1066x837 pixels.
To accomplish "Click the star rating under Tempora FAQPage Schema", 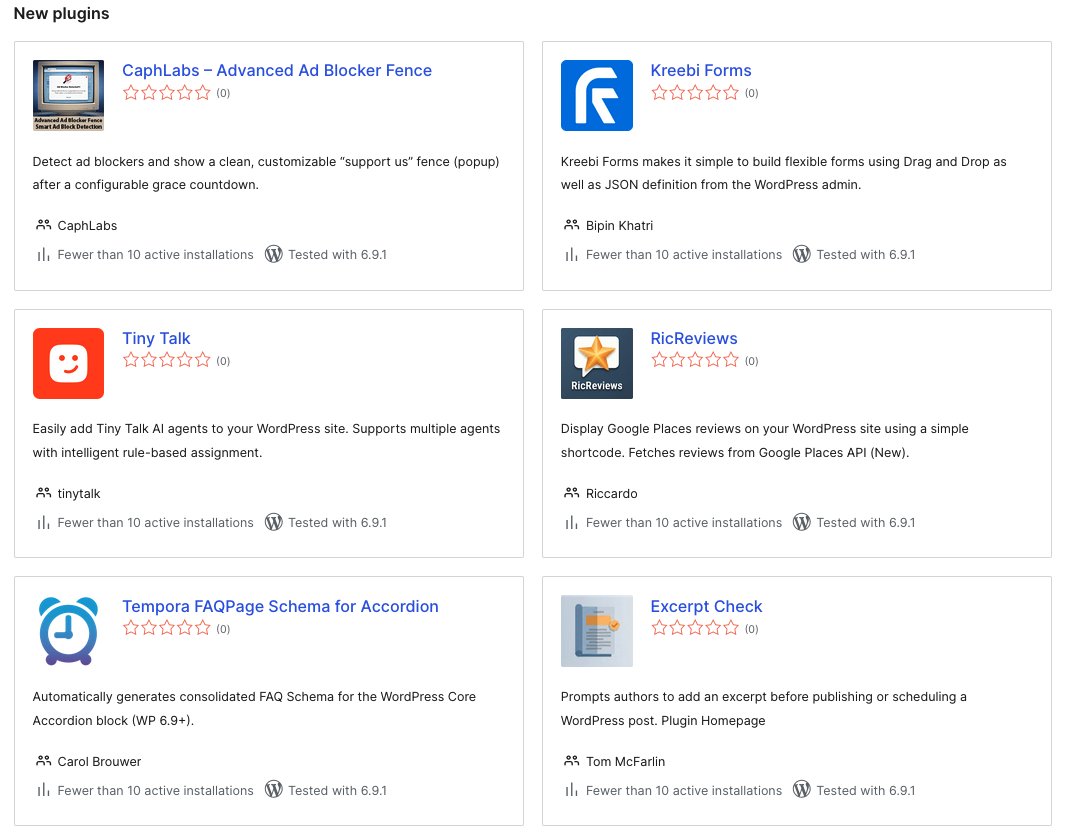I will click(x=167, y=628).
